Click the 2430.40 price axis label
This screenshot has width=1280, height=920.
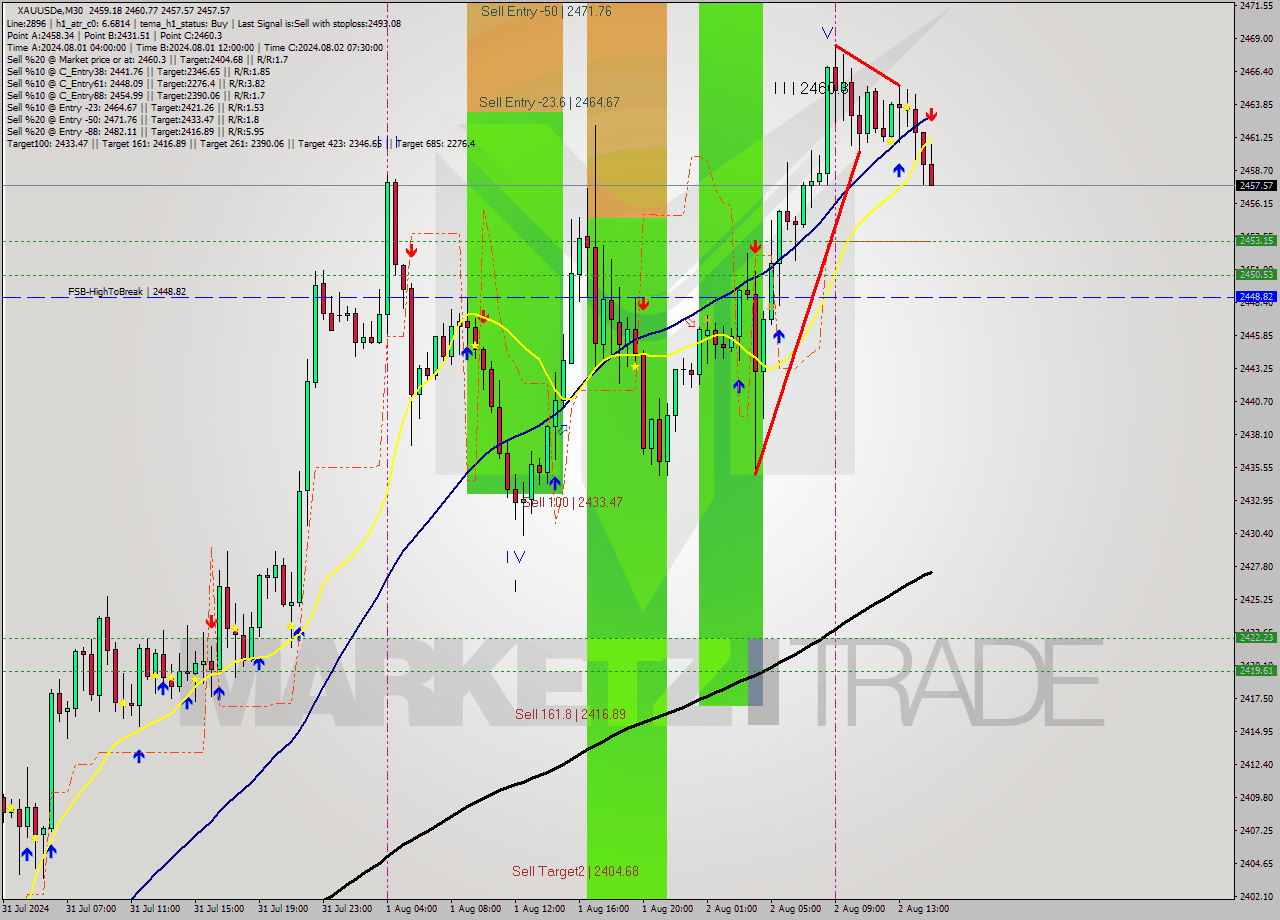1256,533
